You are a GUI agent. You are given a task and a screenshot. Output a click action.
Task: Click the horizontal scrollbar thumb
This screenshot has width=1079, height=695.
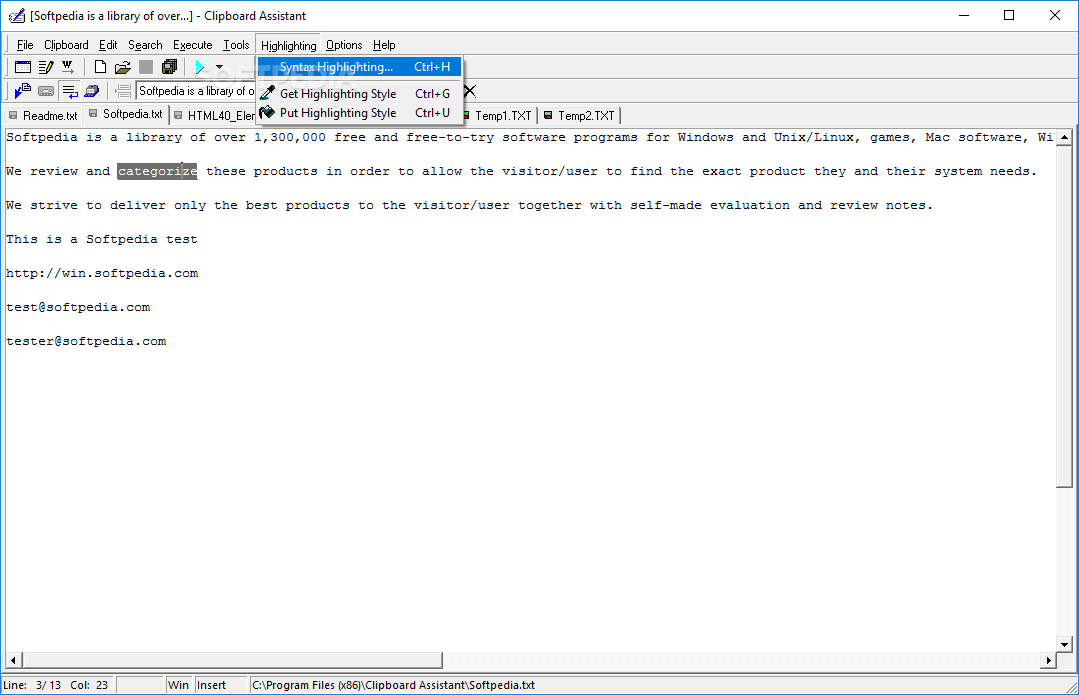[x=232, y=661]
